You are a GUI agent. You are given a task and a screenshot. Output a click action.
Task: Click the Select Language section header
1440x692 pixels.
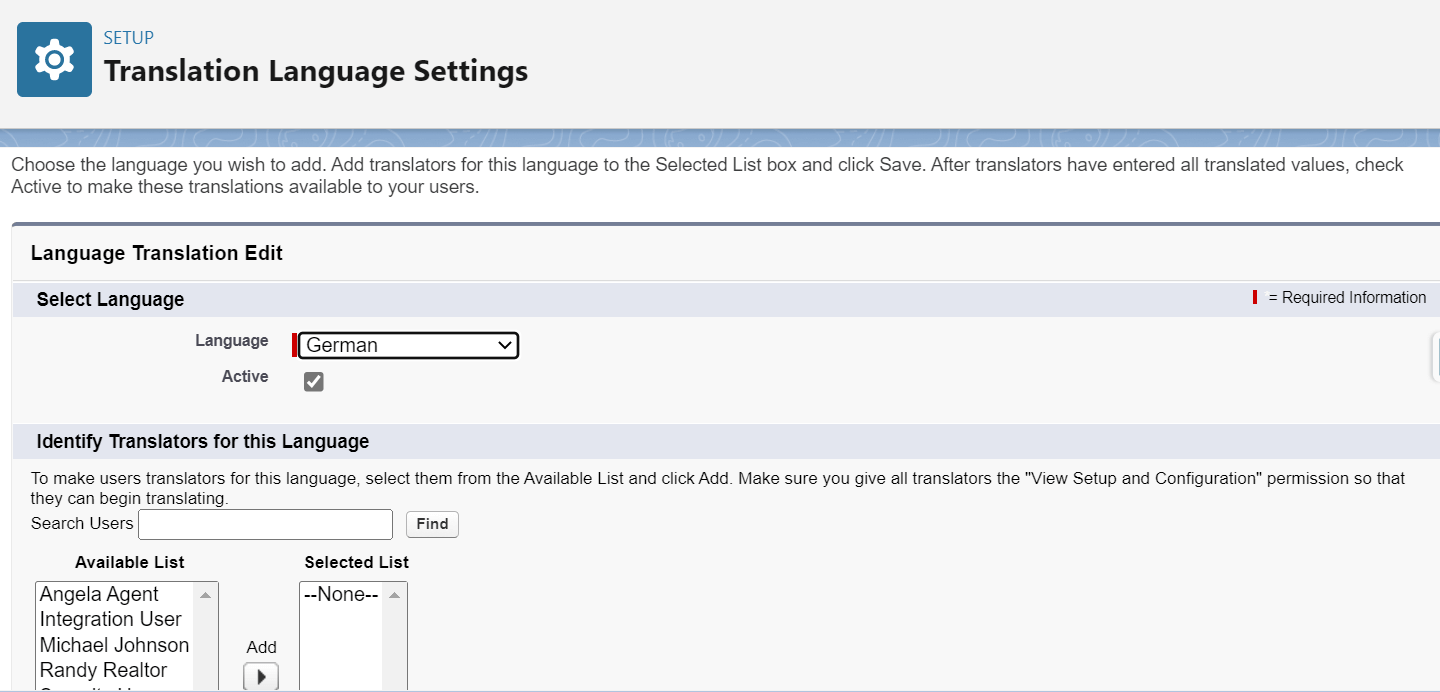pyautogui.click(x=110, y=298)
